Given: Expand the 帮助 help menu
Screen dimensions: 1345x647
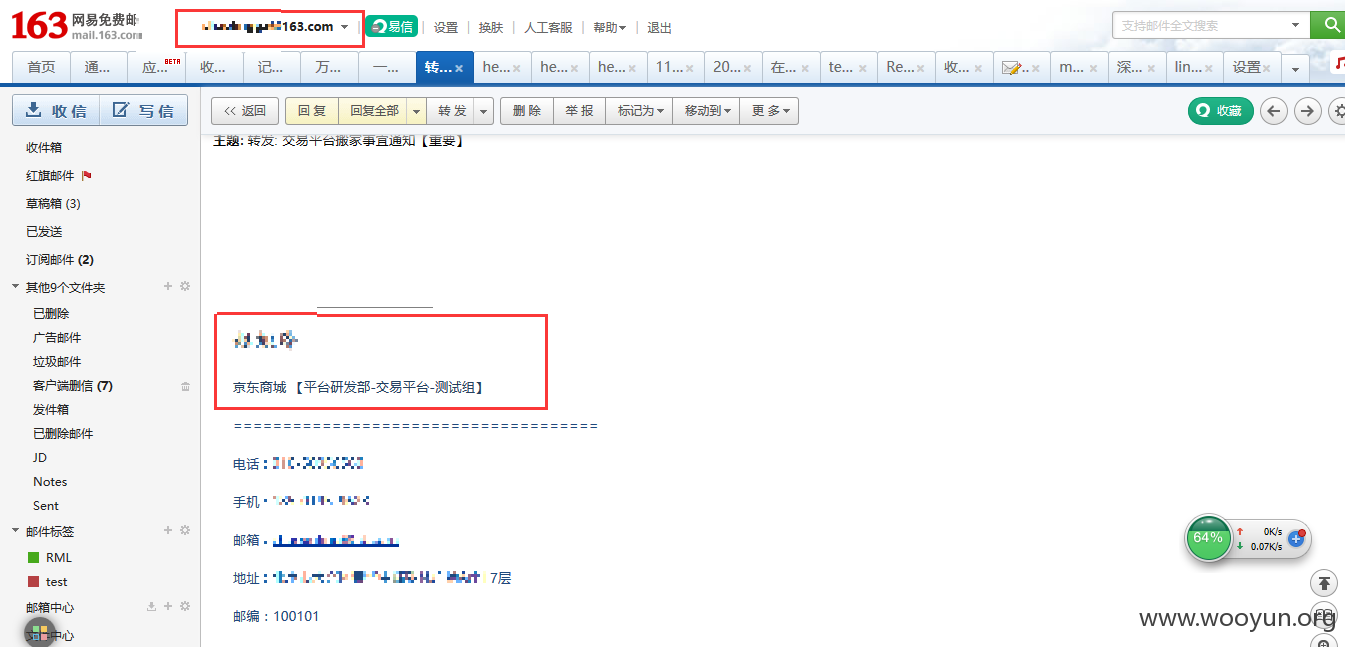Looking at the screenshot, I should tap(610, 28).
